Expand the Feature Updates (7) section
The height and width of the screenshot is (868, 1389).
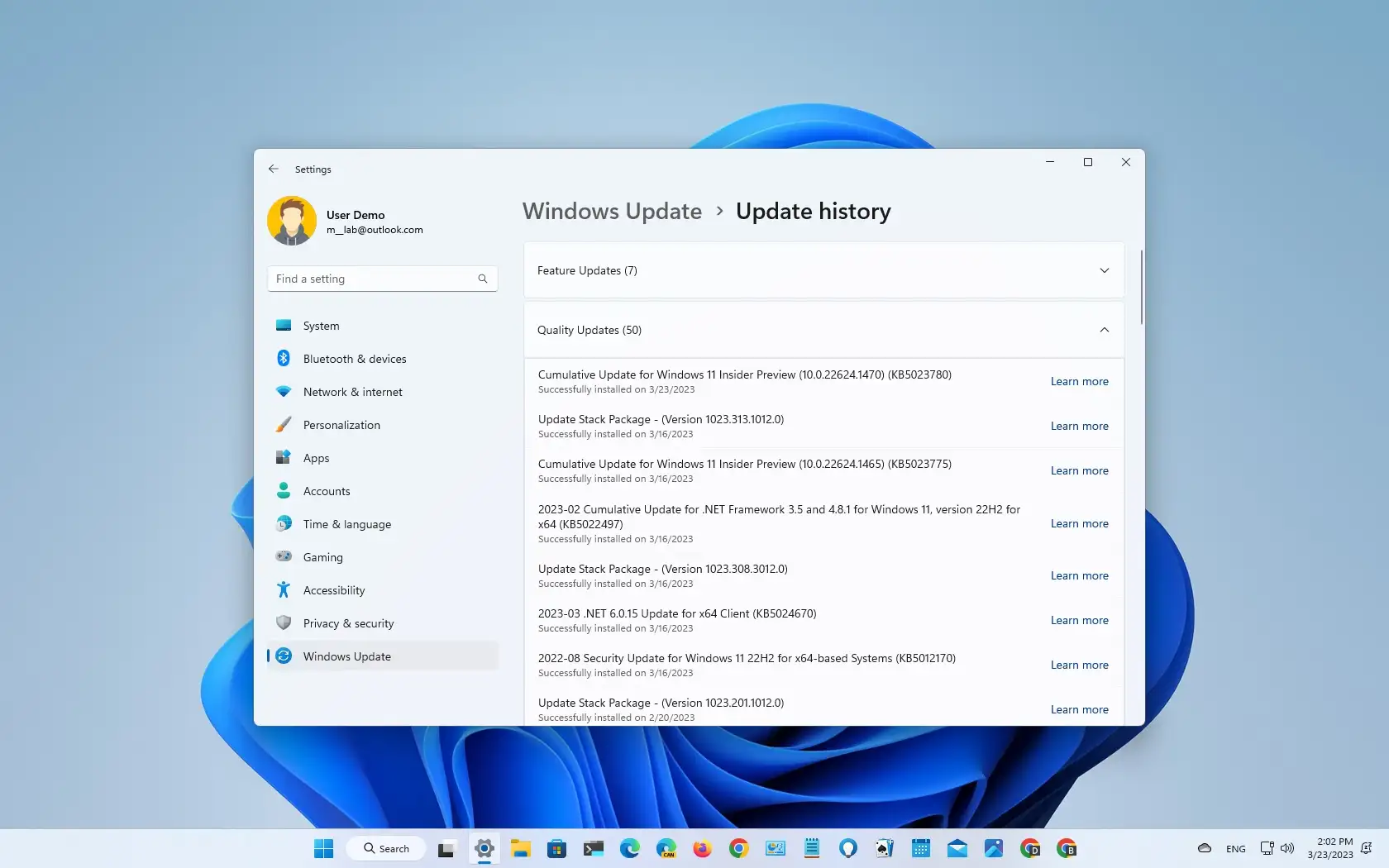824,270
